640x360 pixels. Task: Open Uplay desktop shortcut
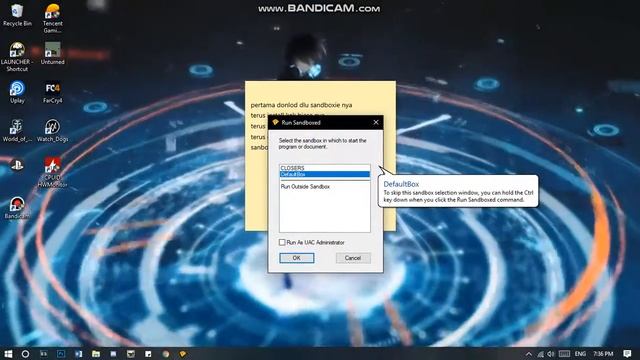tap(17, 92)
